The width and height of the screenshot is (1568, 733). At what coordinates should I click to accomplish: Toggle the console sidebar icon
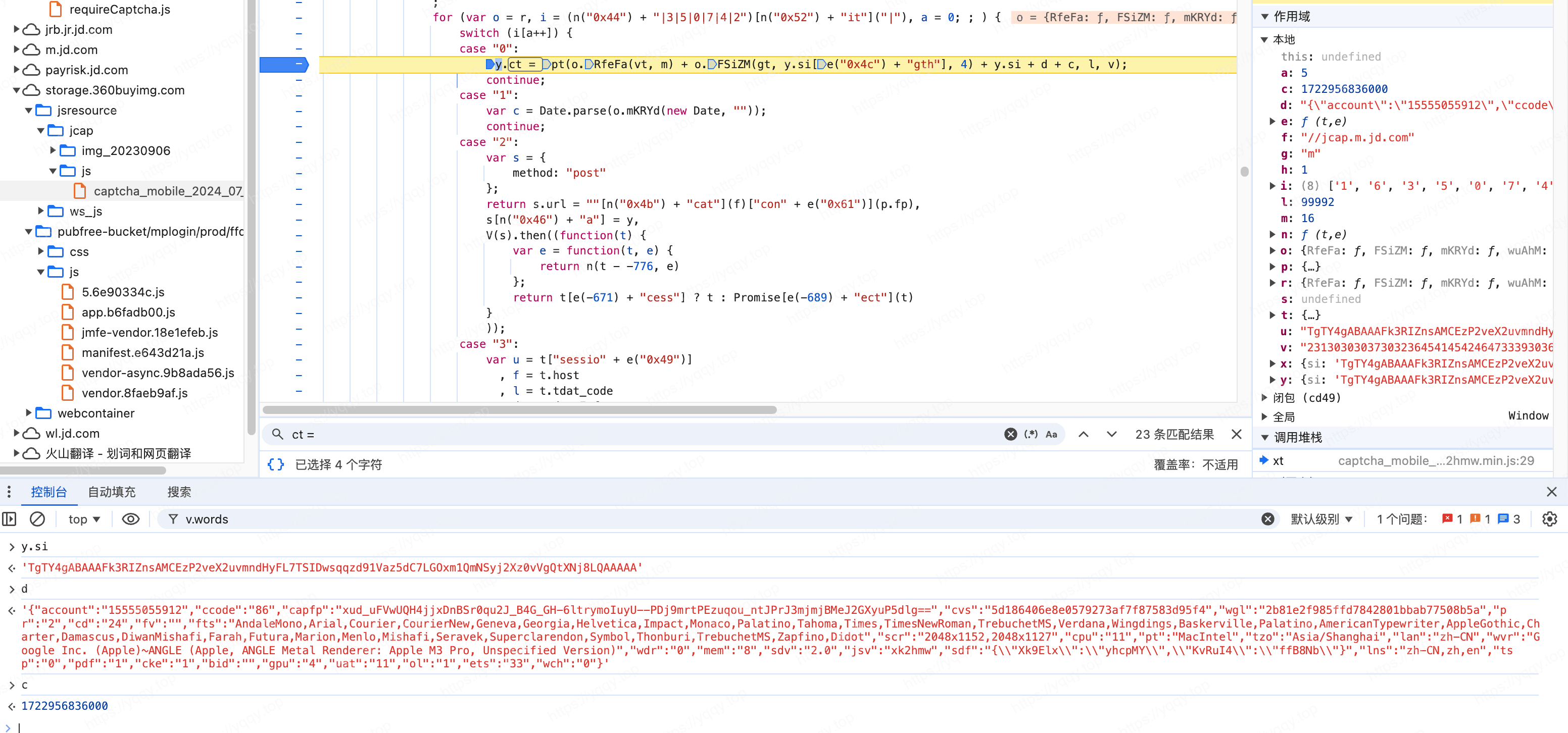tap(9, 519)
